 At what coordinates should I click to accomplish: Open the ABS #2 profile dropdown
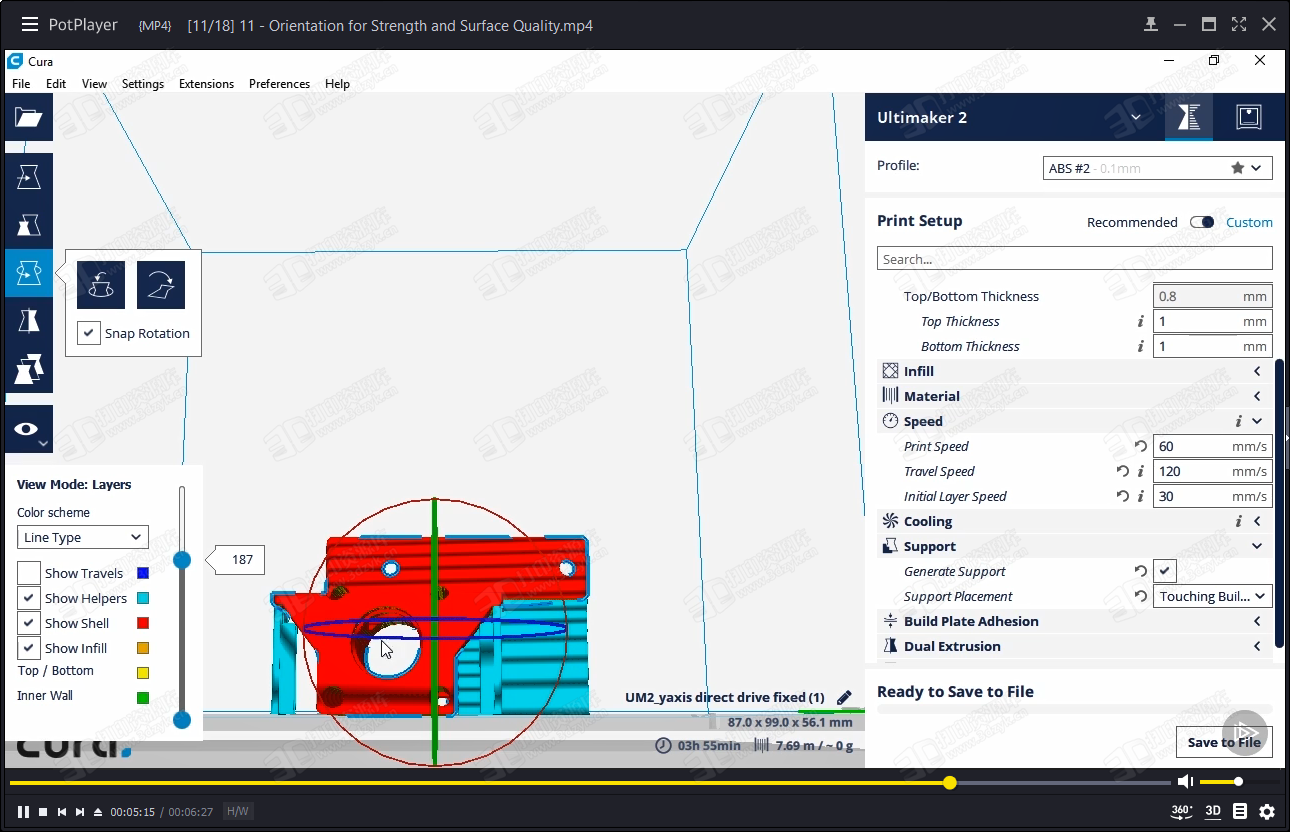click(1157, 168)
